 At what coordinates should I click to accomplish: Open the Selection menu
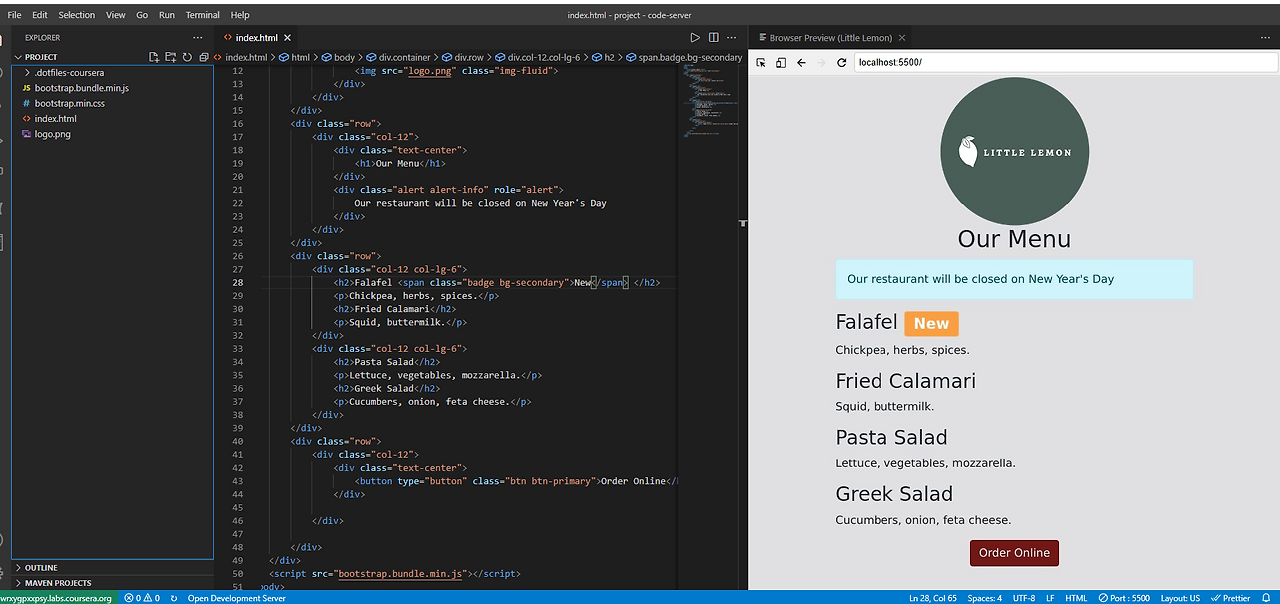click(77, 15)
